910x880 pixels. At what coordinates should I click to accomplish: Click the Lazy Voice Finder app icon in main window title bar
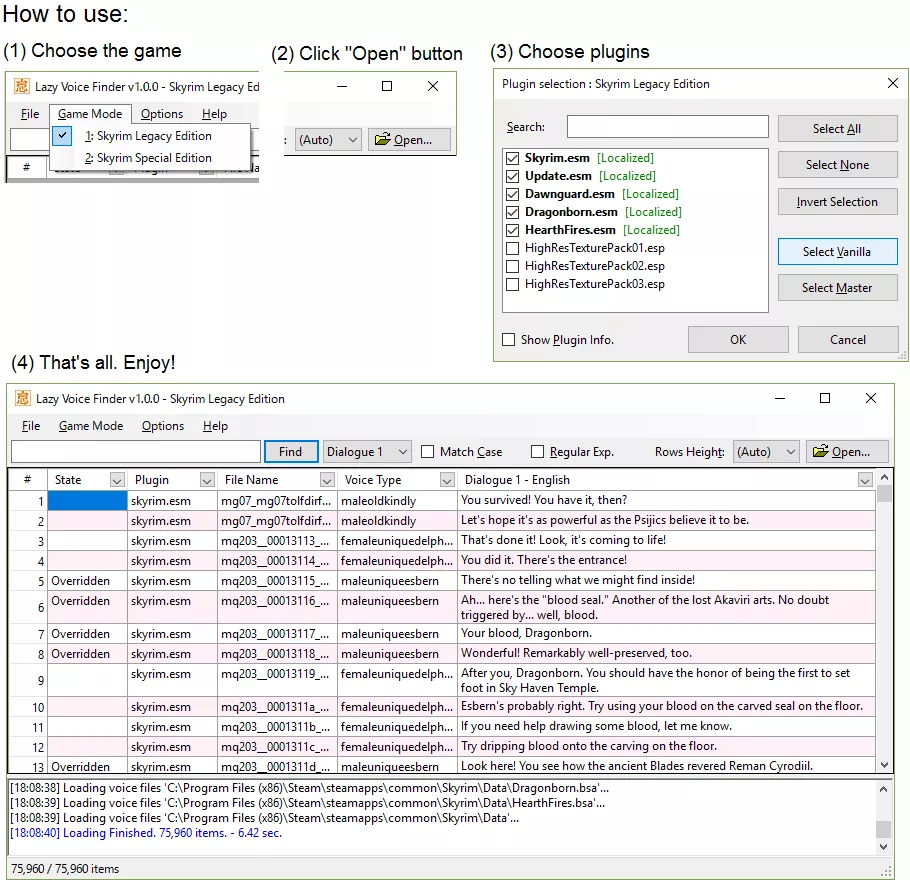(x=23, y=398)
